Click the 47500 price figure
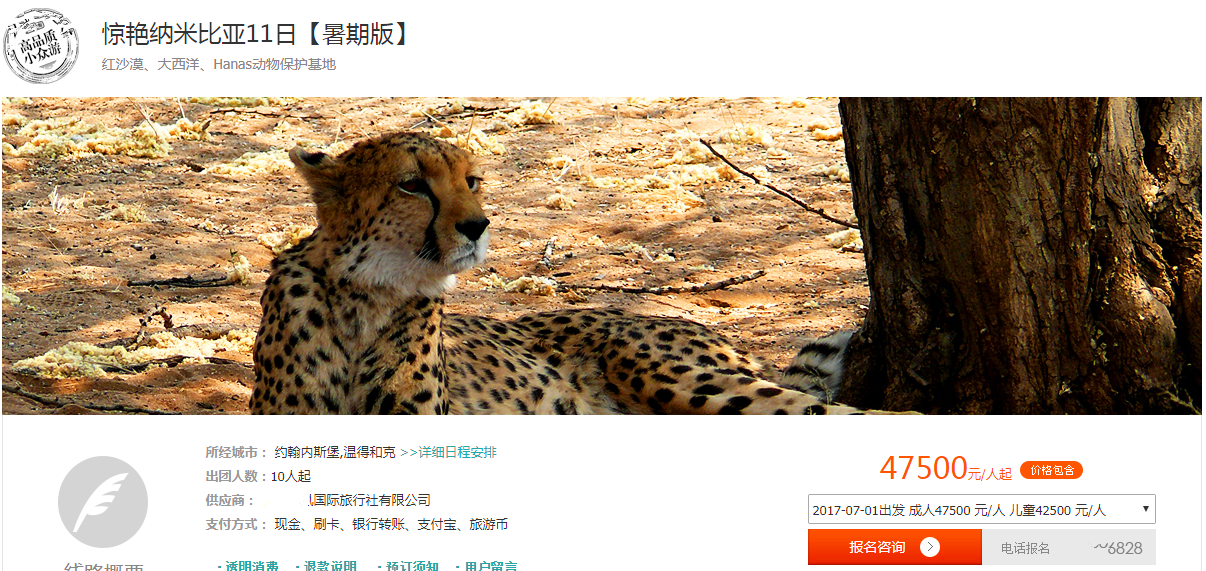Screen dimensions: 1206x571 click(x=923, y=467)
